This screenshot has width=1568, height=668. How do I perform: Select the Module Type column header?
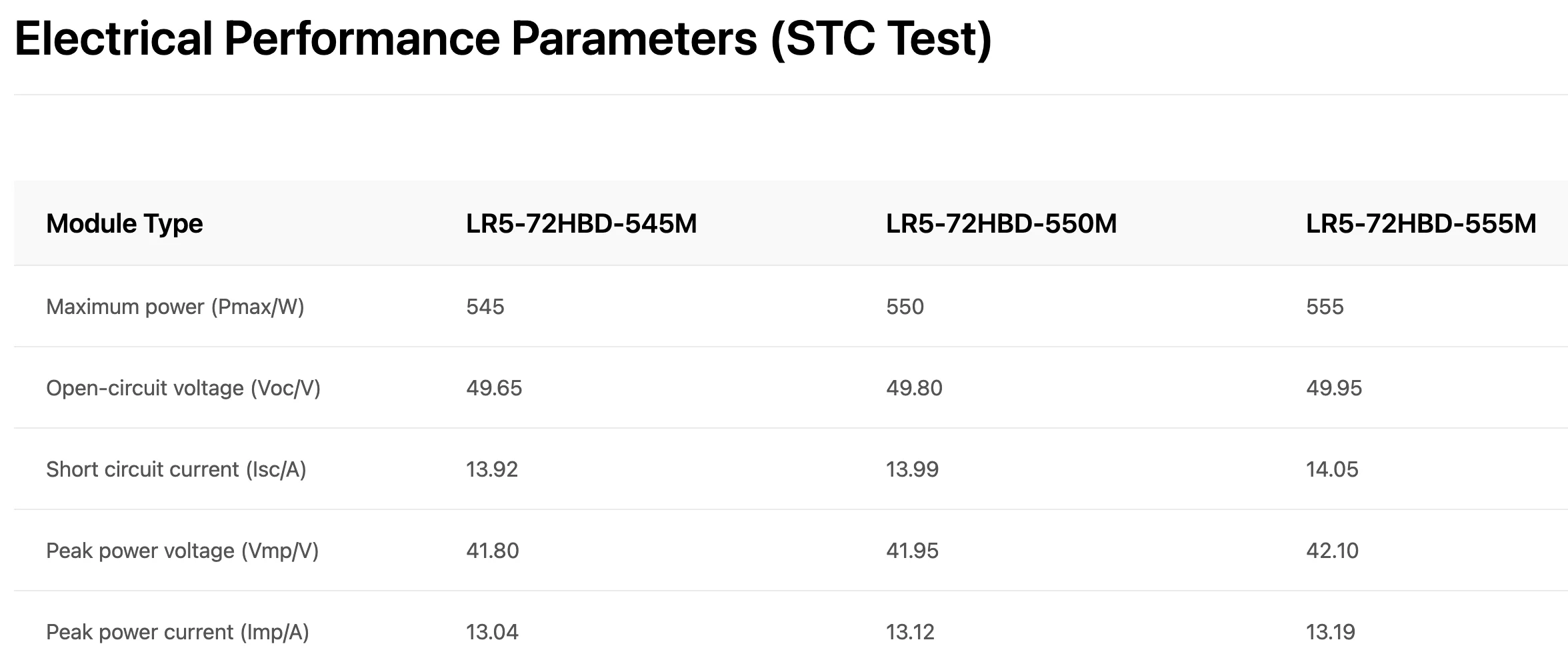[x=125, y=223]
